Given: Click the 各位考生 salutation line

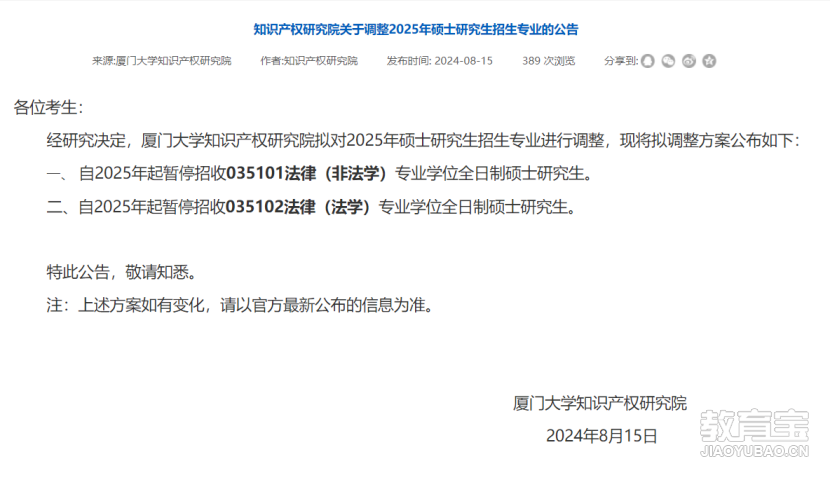Looking at the screenshot, I should [x=48, y=107].
